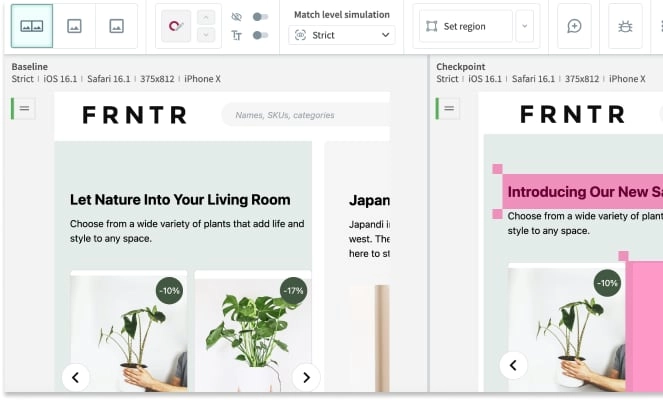Expand the Set region options arrow

click(x=525, y=26)
